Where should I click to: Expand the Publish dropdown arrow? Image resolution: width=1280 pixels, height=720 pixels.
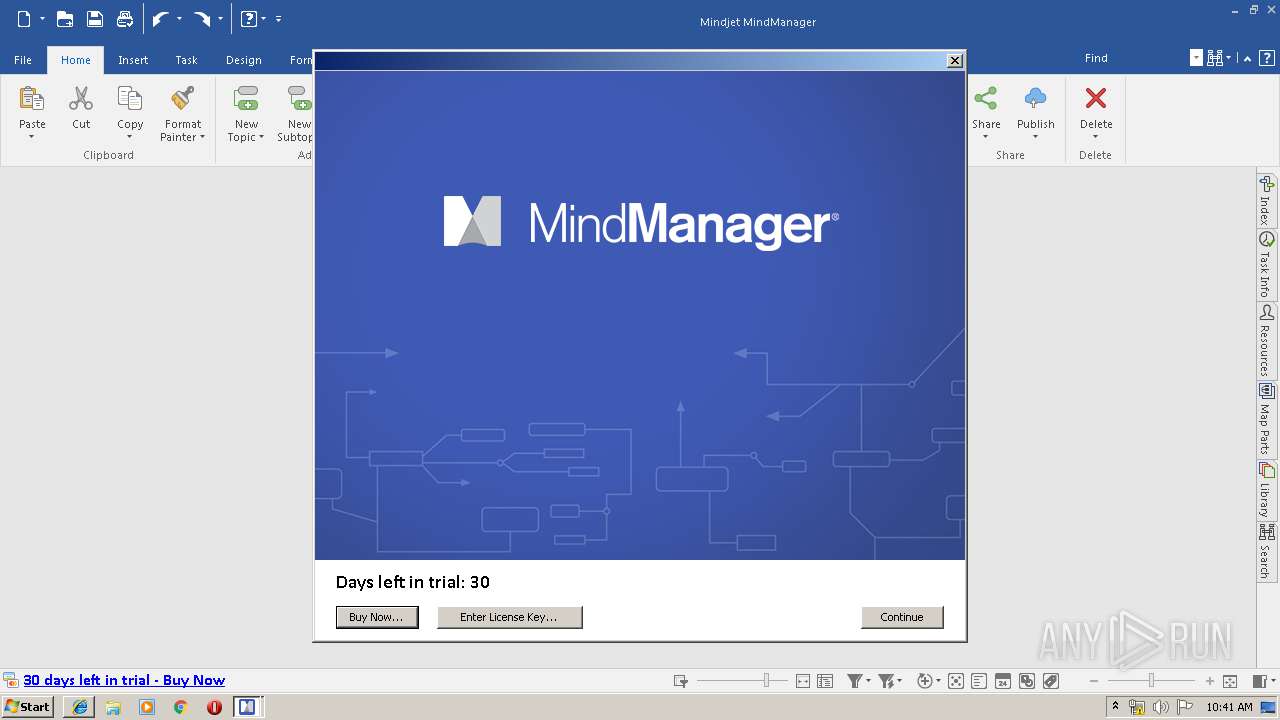tap(1036, 137)
